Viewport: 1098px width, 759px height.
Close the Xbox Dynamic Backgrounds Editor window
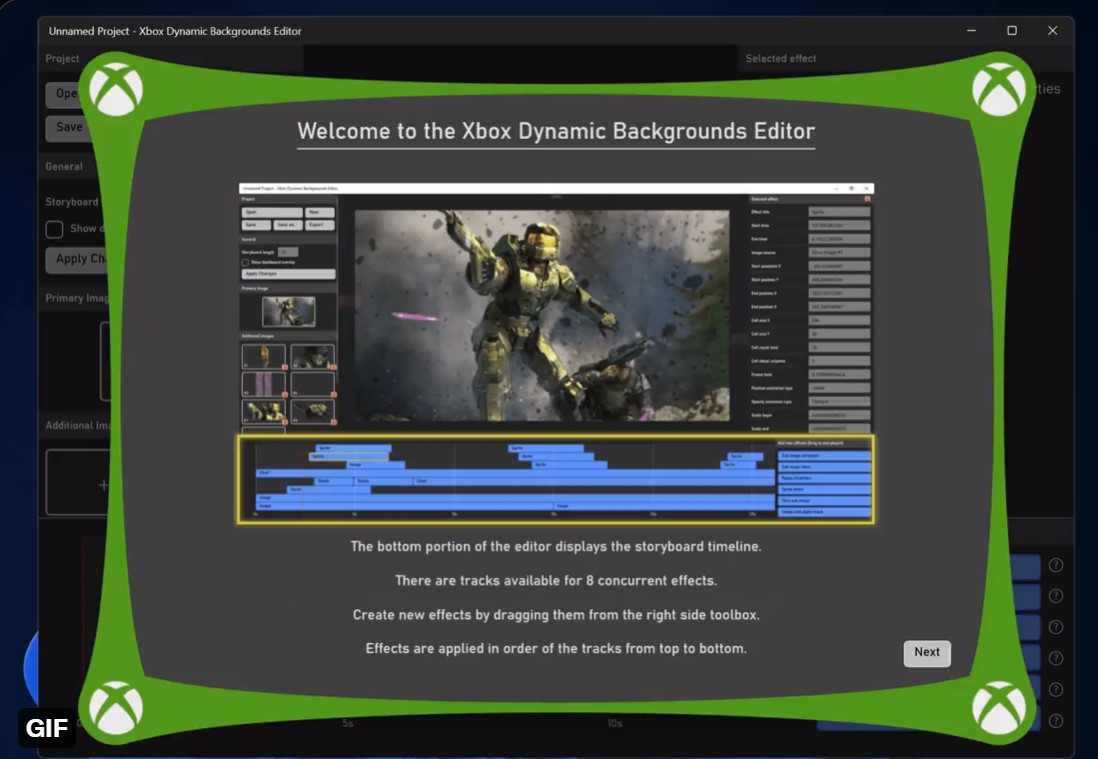pos(1052,31)
